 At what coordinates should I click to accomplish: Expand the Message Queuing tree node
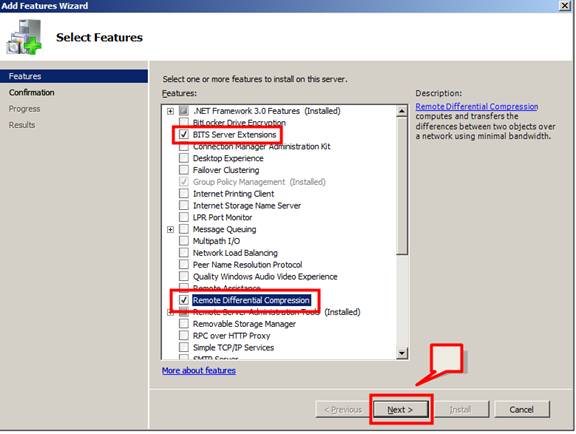(x=170, y=229)
